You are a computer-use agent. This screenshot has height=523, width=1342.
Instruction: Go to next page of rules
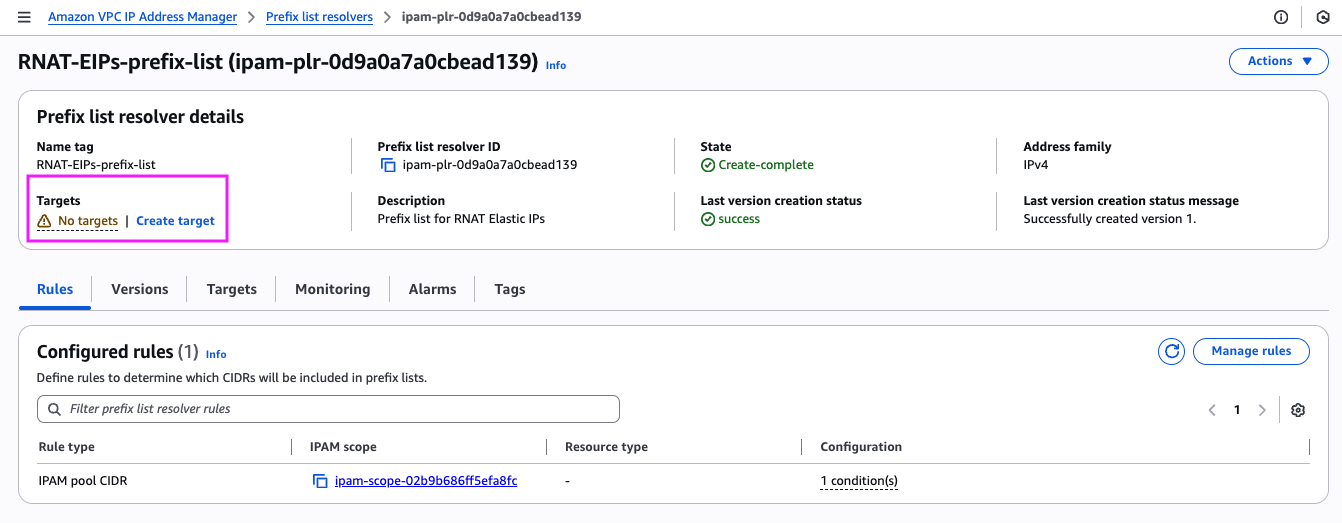(1262, 410)
